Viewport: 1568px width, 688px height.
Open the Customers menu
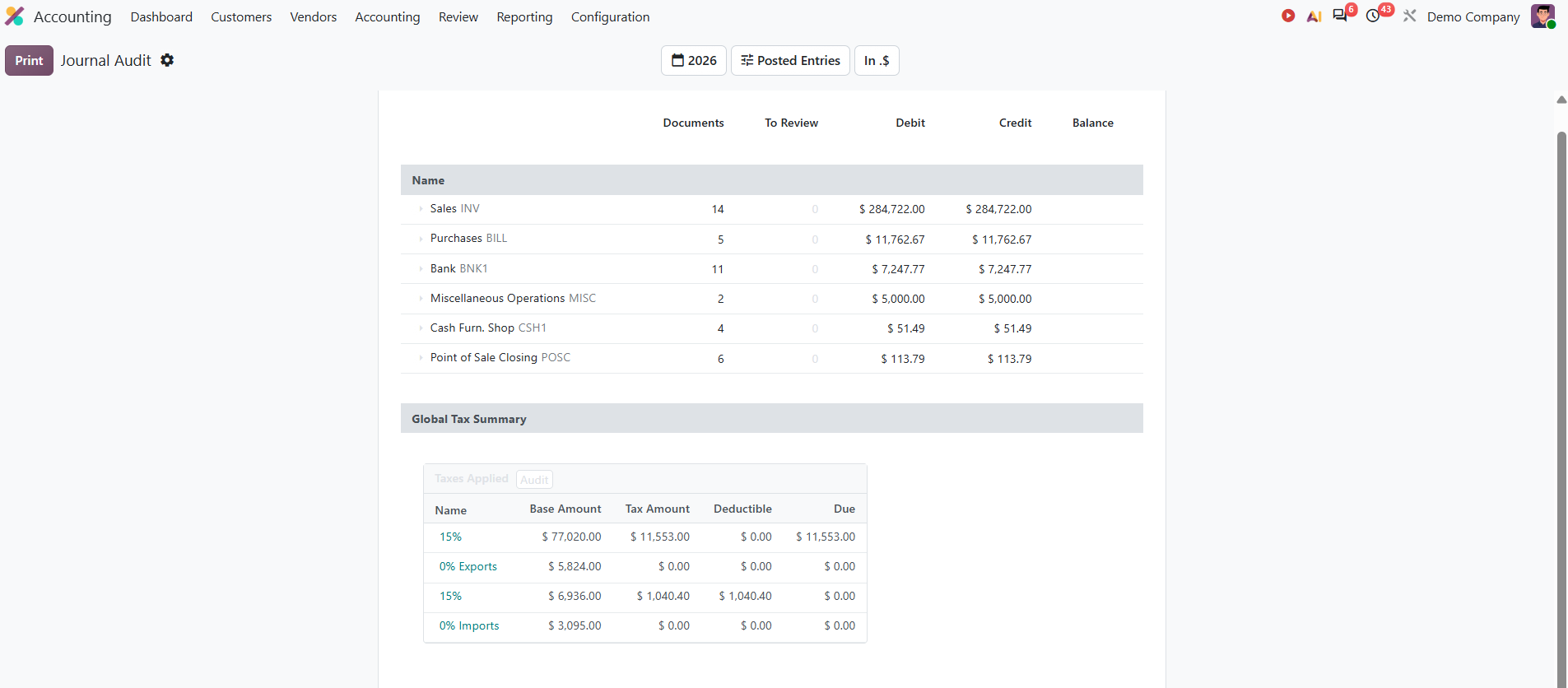click(241, 16)
